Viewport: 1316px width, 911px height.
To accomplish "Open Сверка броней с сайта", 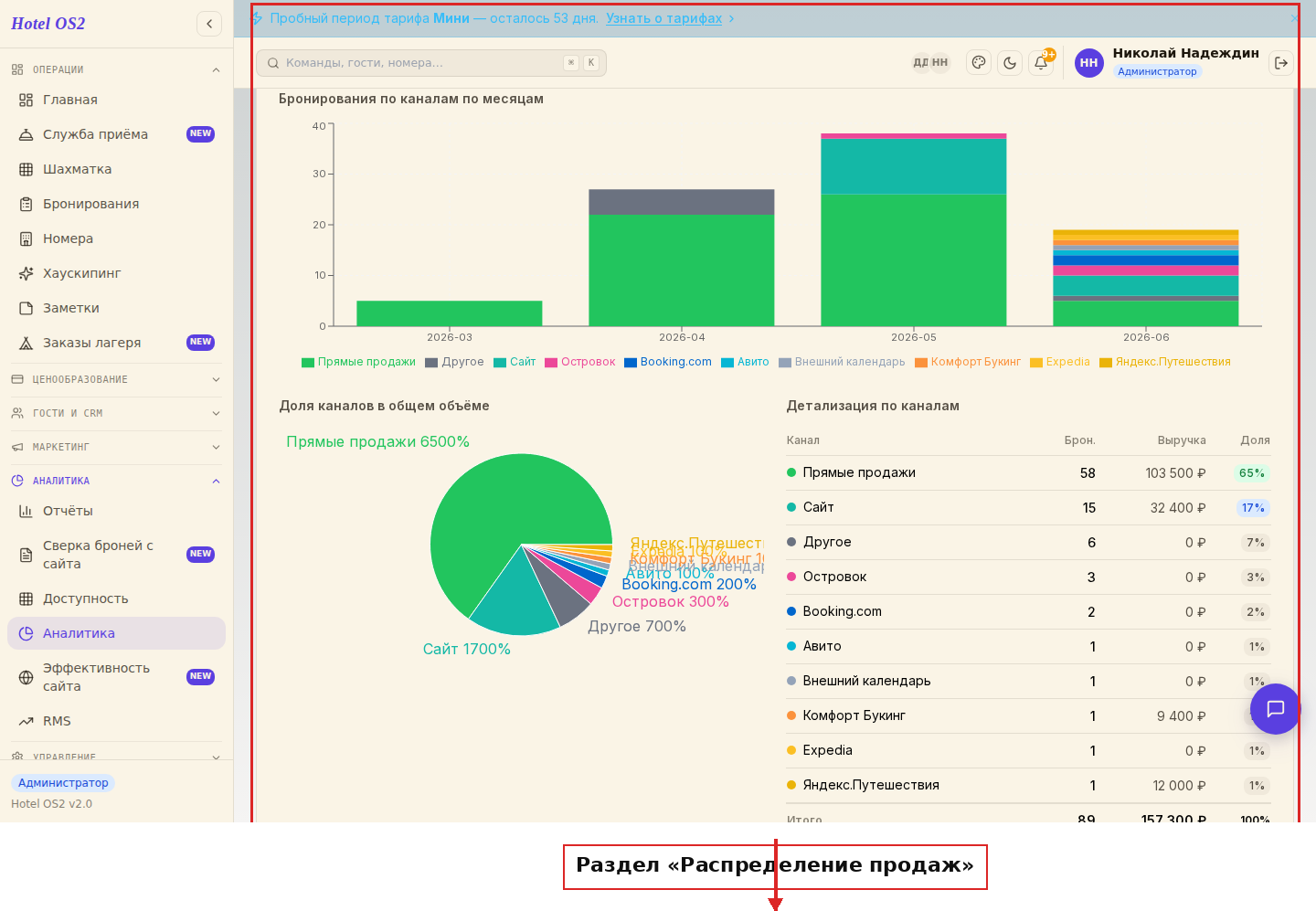I will [116, 555].
